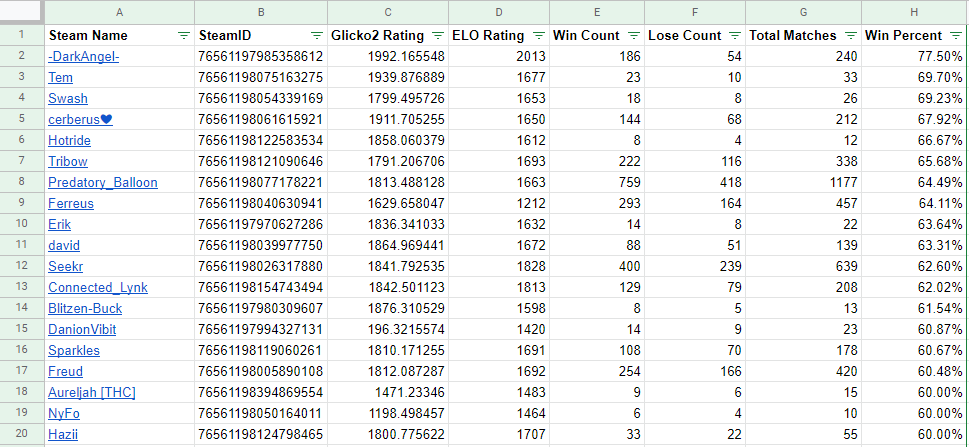Select column E header
The image size is (969, 447).
(597, 12)
